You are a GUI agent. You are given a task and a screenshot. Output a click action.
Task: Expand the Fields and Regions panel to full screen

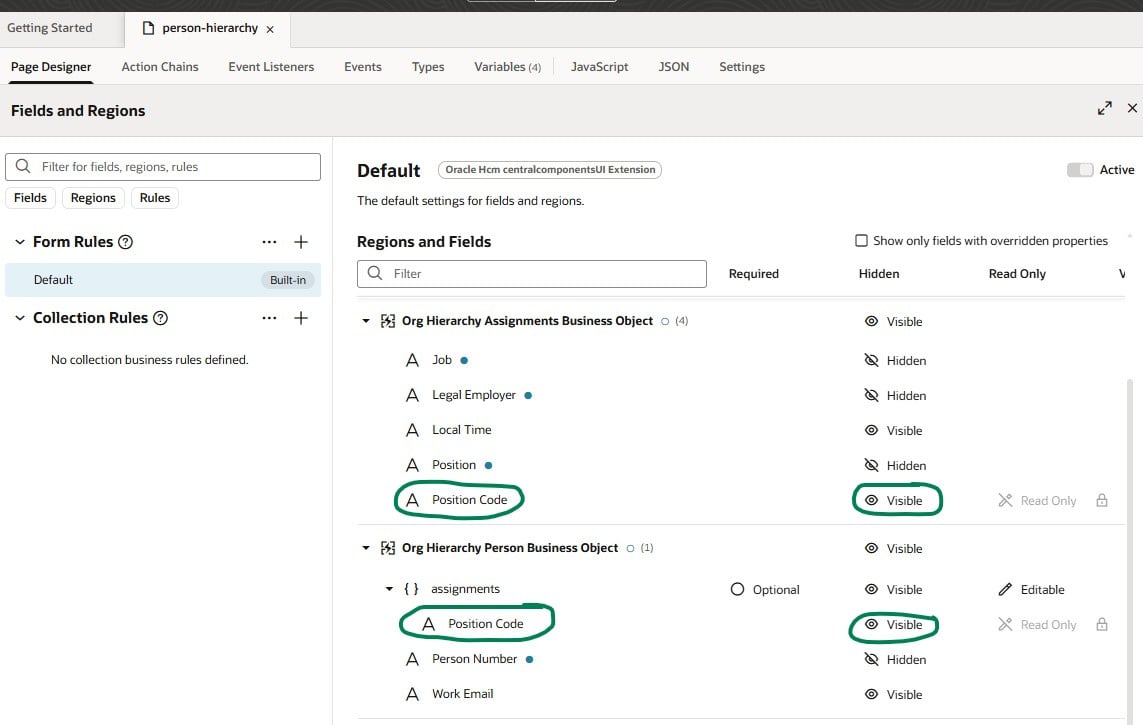[1104, 108]
